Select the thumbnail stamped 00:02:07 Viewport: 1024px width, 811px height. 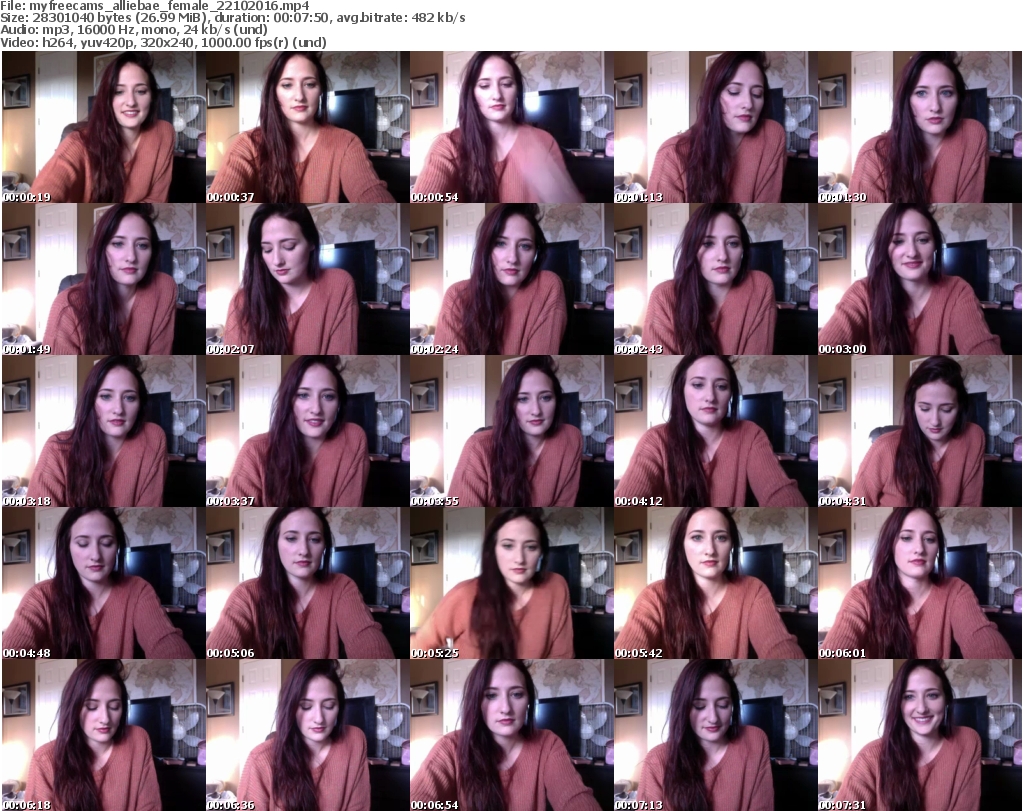point(308,279)
